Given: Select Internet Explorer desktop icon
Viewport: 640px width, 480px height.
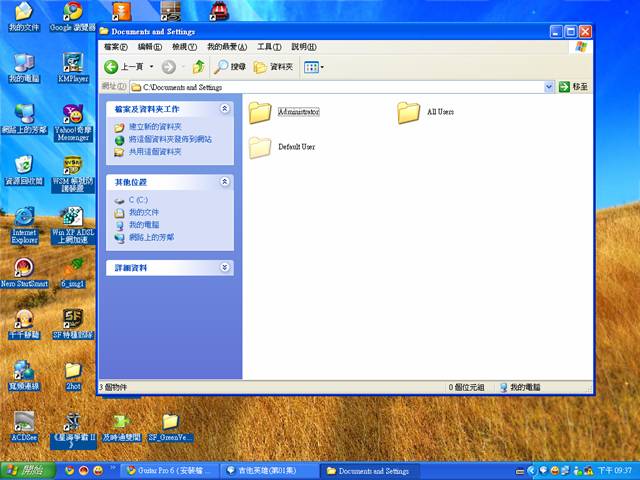Looking at the screenshot, I should [24, 225].
